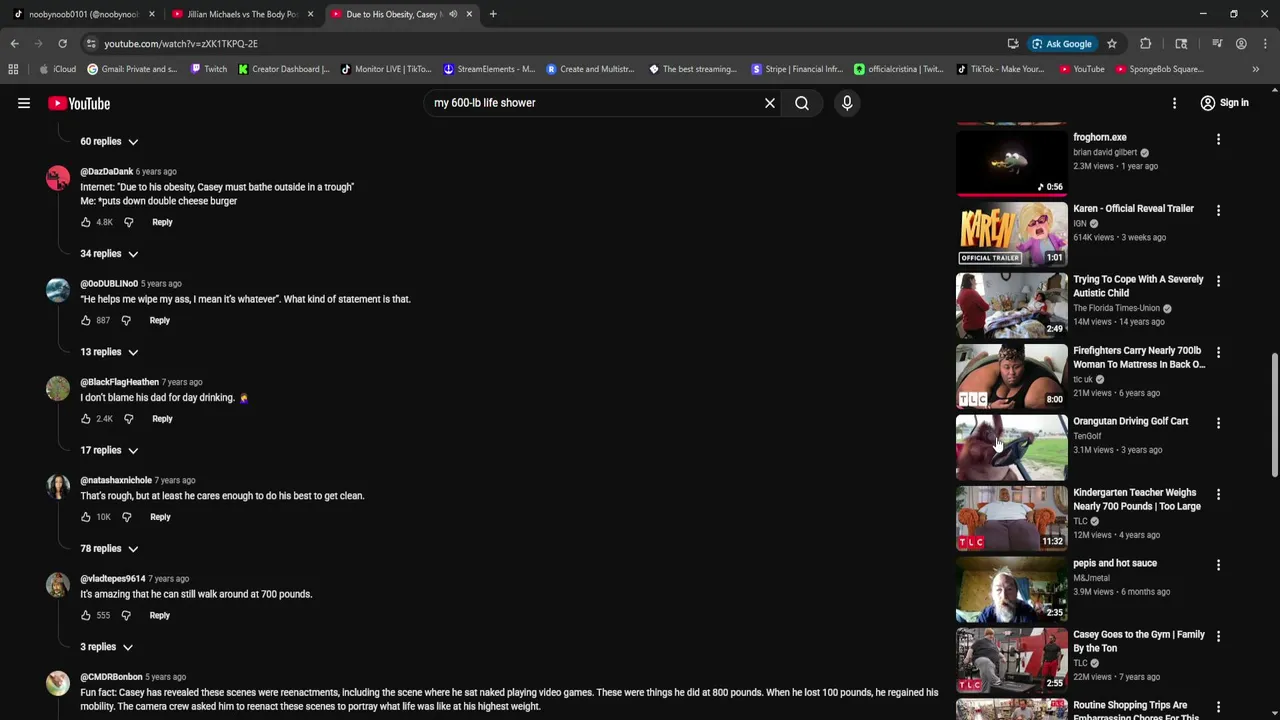
Task: Bookmark this page with star icon
Action: (1111, 44)
